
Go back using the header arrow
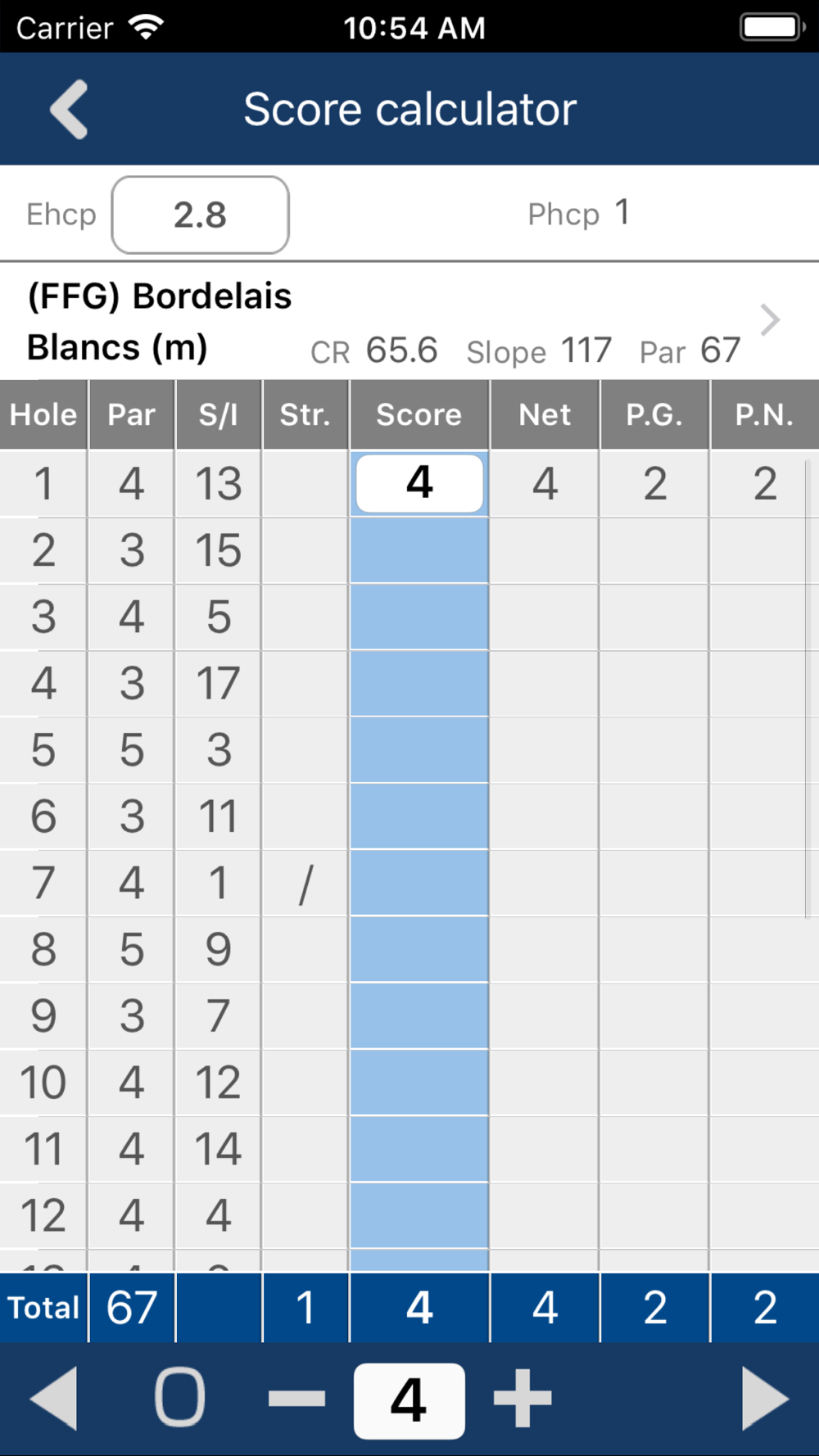[x=69, y=110]
